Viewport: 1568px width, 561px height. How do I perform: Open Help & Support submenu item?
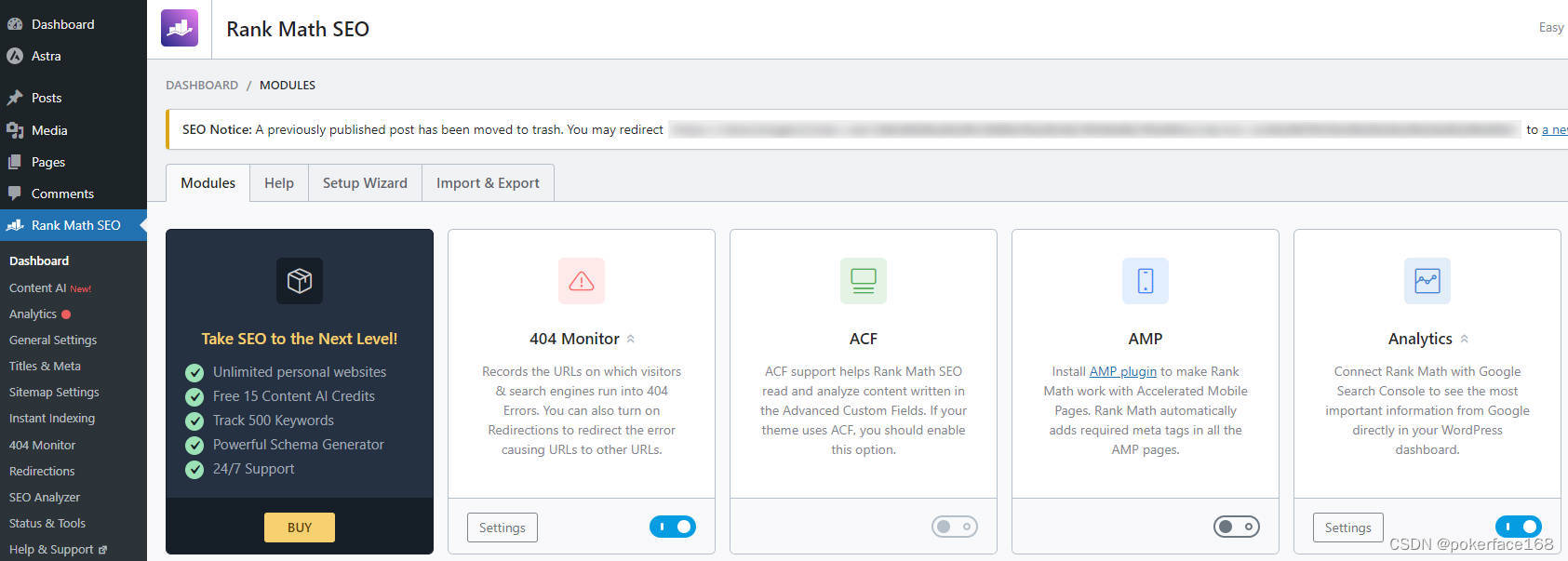[x=58, y=550]
